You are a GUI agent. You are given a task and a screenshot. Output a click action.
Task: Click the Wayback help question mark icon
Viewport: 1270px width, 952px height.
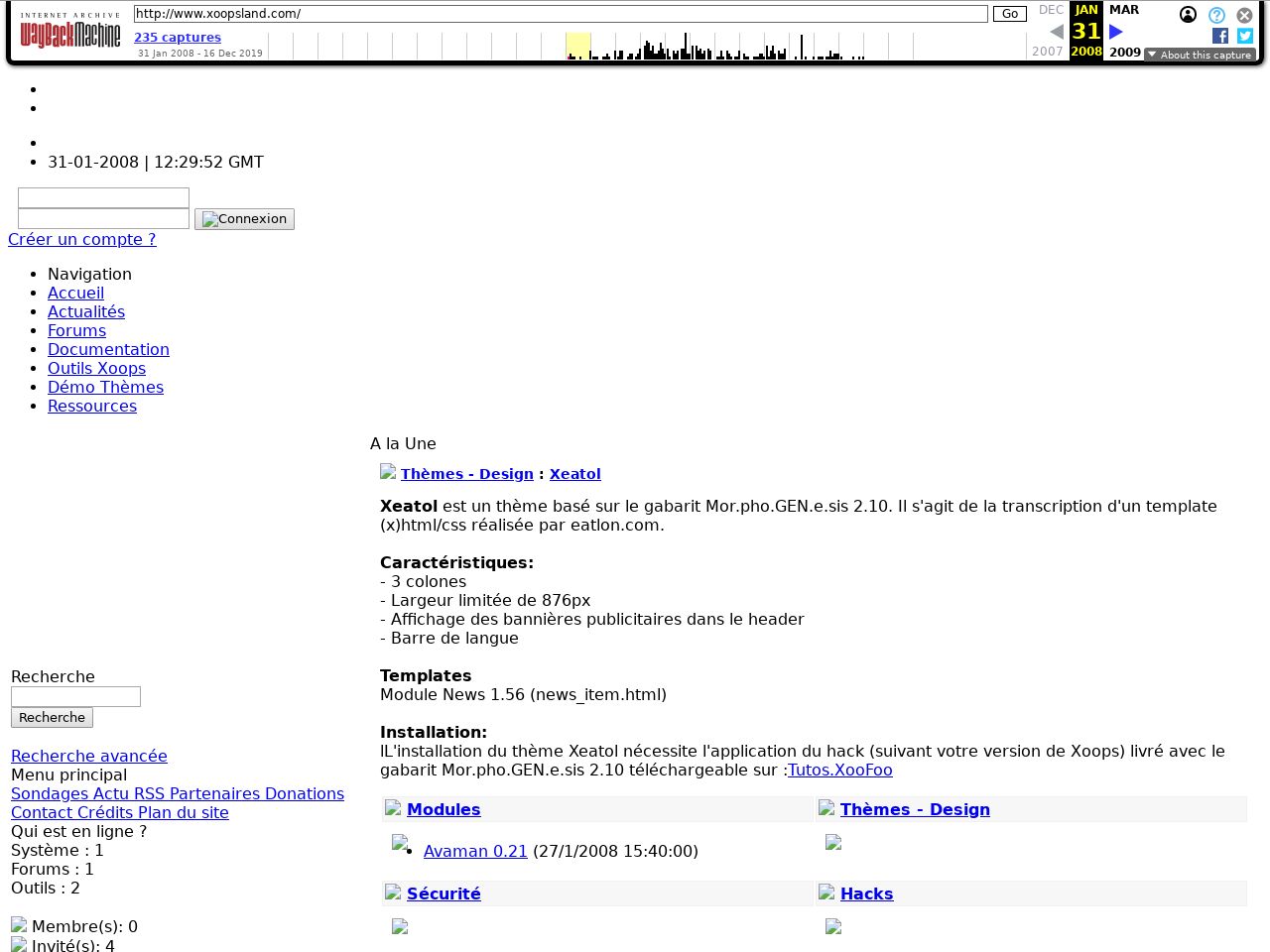pos(1216,15)
